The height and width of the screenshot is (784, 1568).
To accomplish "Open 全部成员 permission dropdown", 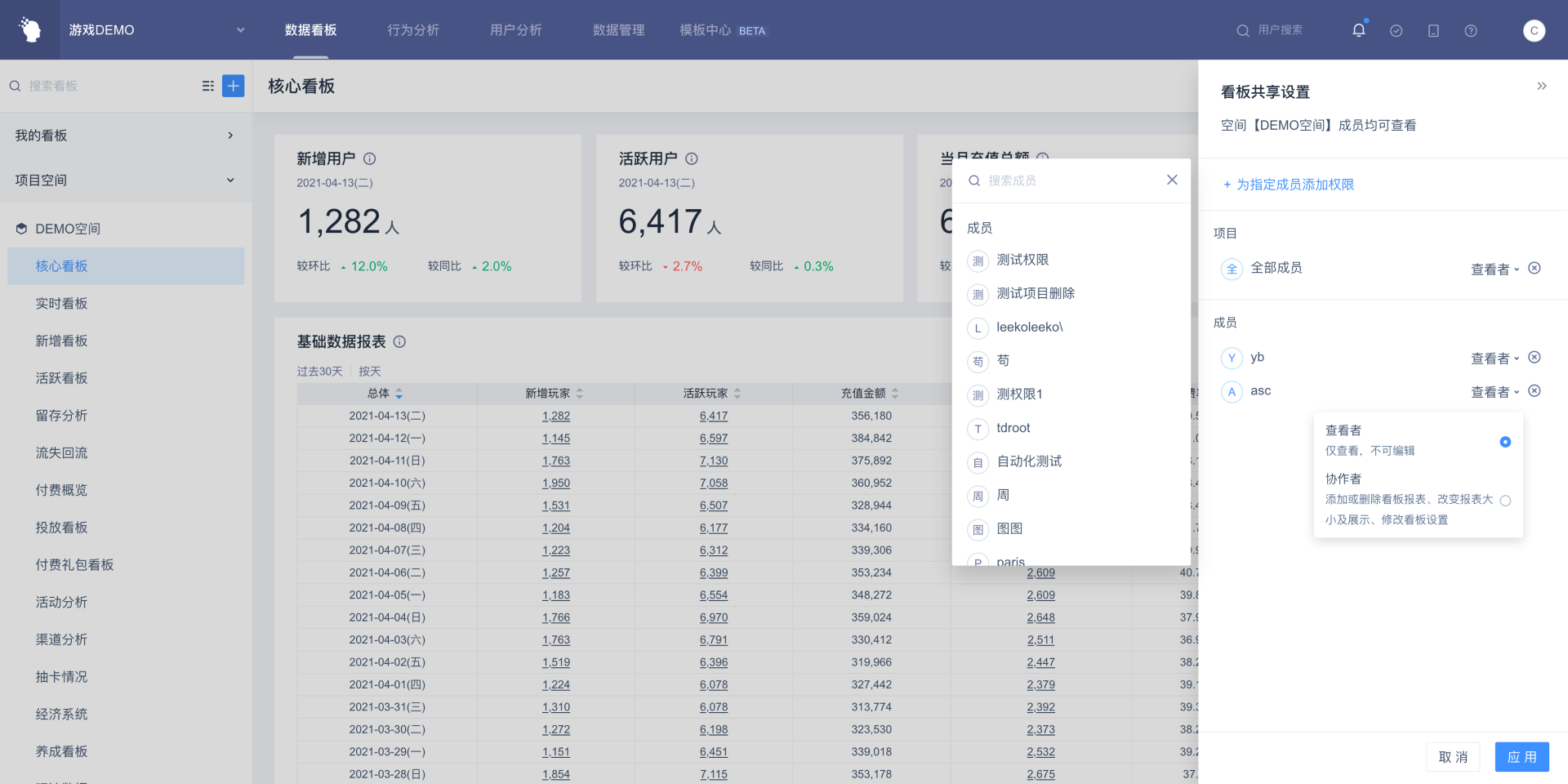I will pos(1494,269).
